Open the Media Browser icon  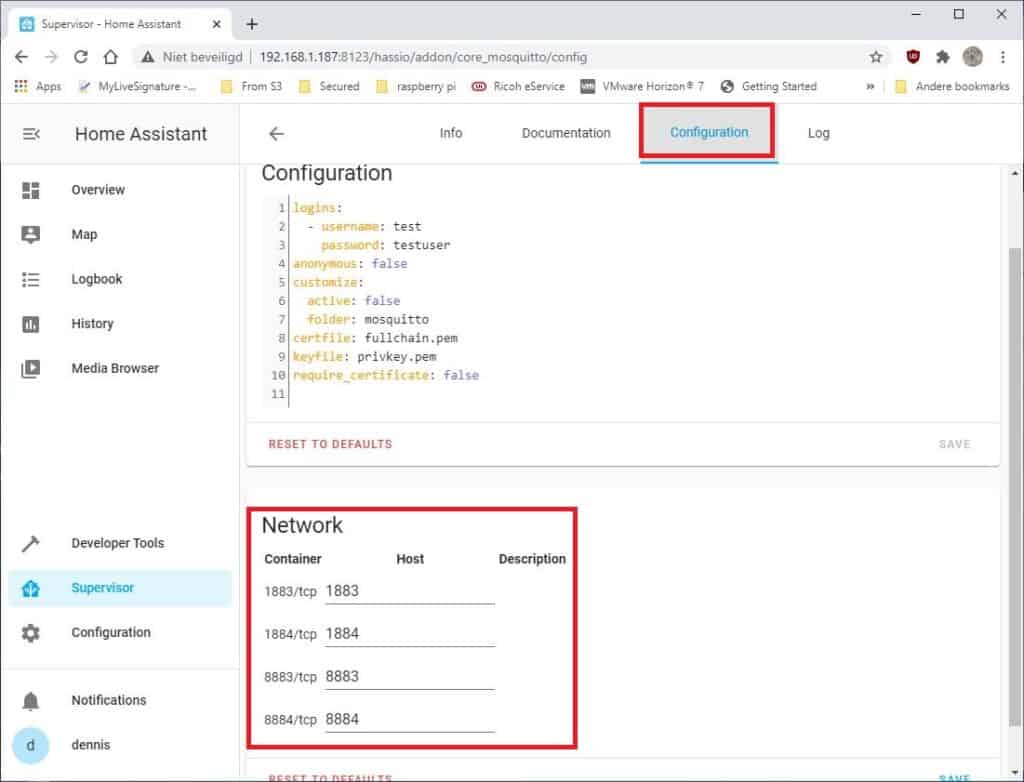(x=31, y=369)
